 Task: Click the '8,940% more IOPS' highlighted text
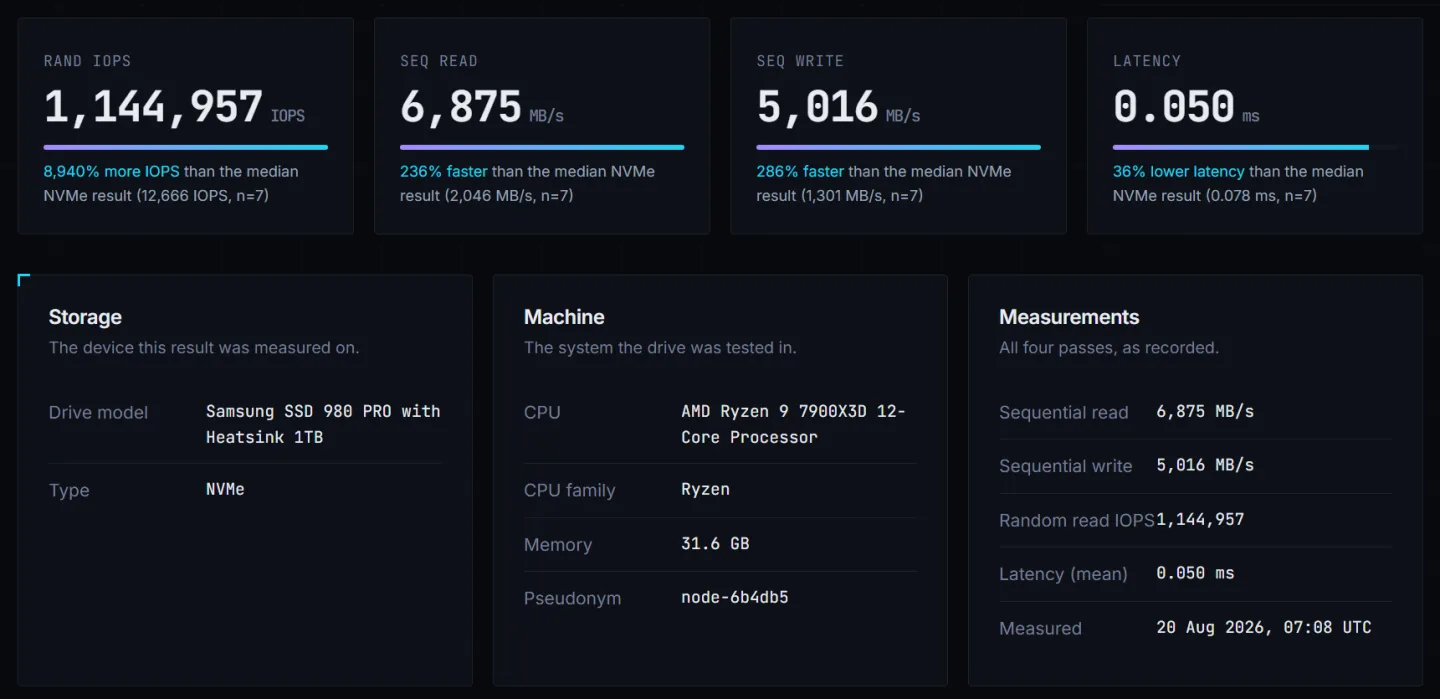(x=112, y=171)
